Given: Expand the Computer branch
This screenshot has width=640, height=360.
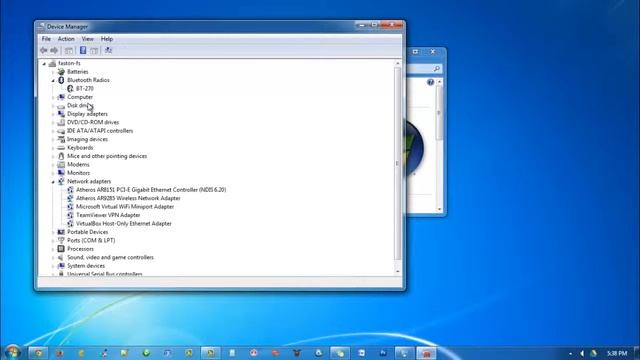Looking at the screenshot, I should [x=53, y=97].
